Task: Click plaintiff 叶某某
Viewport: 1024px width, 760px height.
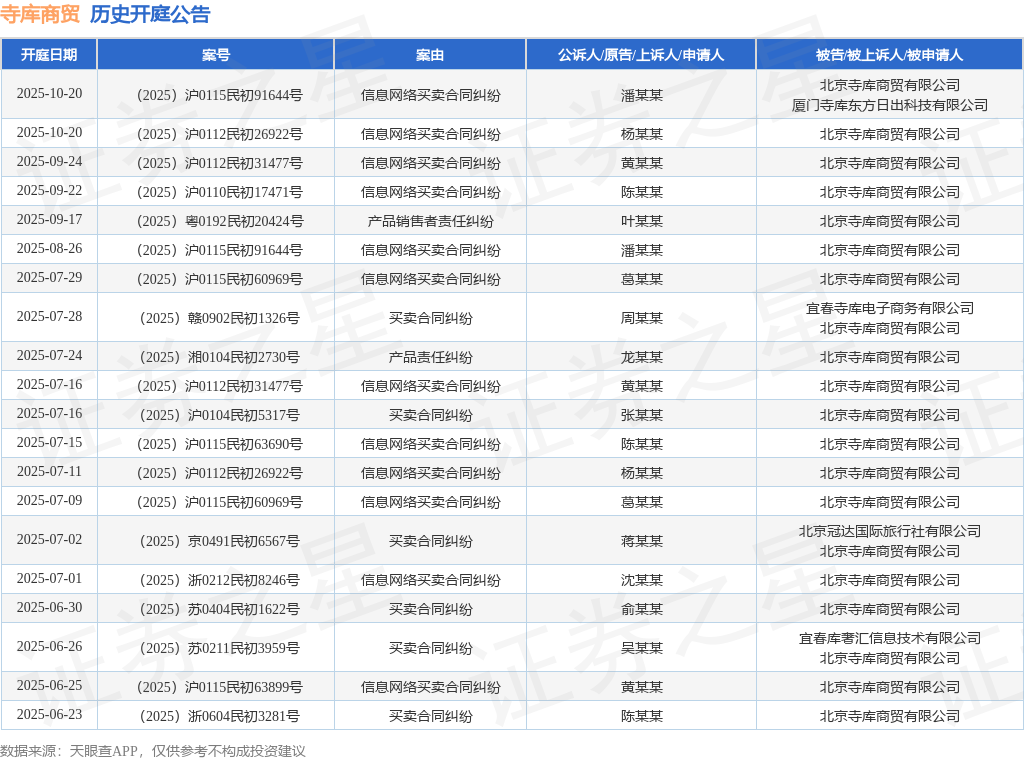Action: click(641, 221)
